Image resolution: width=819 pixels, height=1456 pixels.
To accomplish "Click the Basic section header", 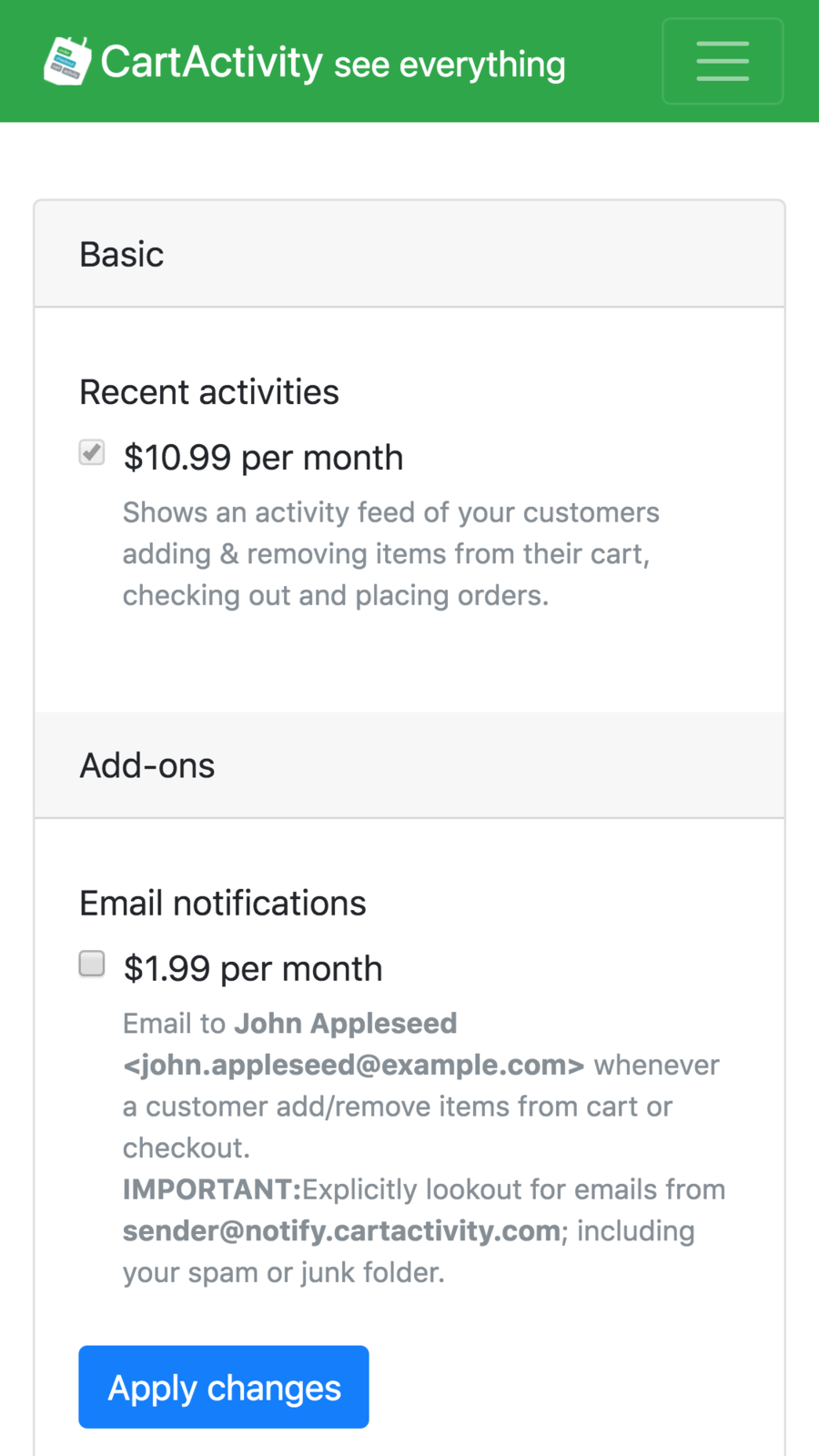I will coord(122,255).
